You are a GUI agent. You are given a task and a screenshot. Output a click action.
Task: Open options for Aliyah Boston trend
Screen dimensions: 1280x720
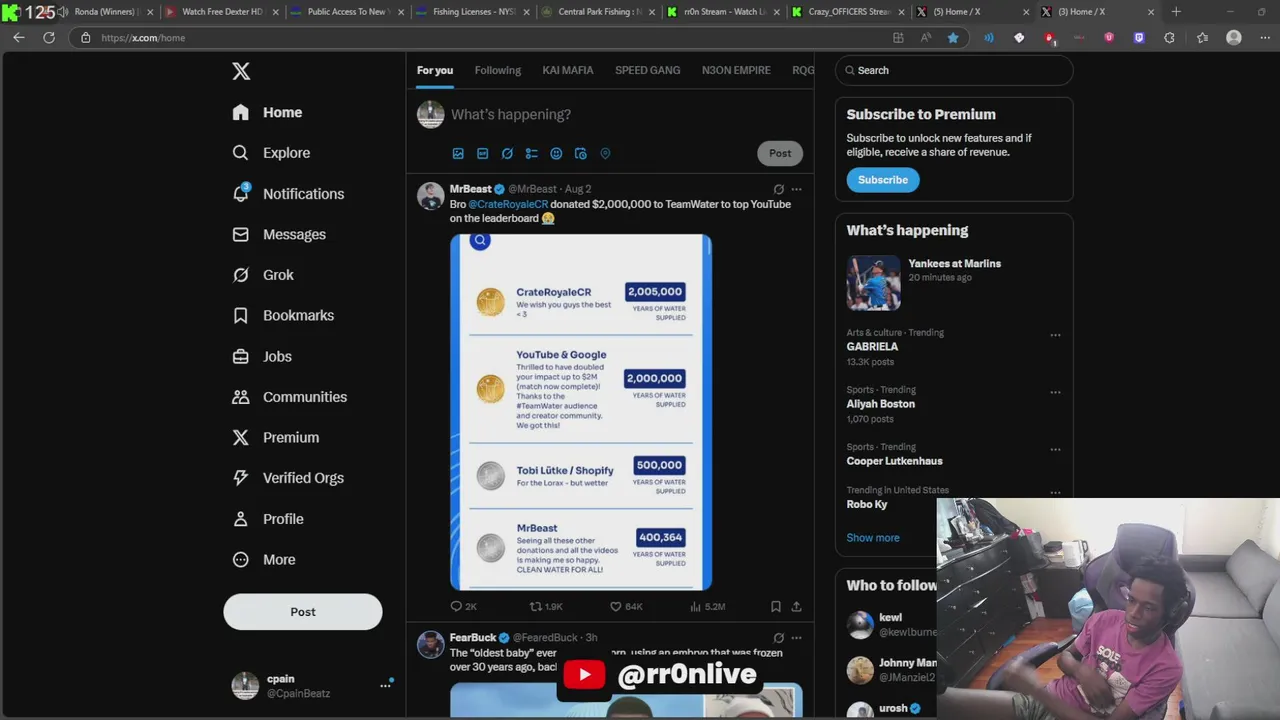coord(1055,393)
